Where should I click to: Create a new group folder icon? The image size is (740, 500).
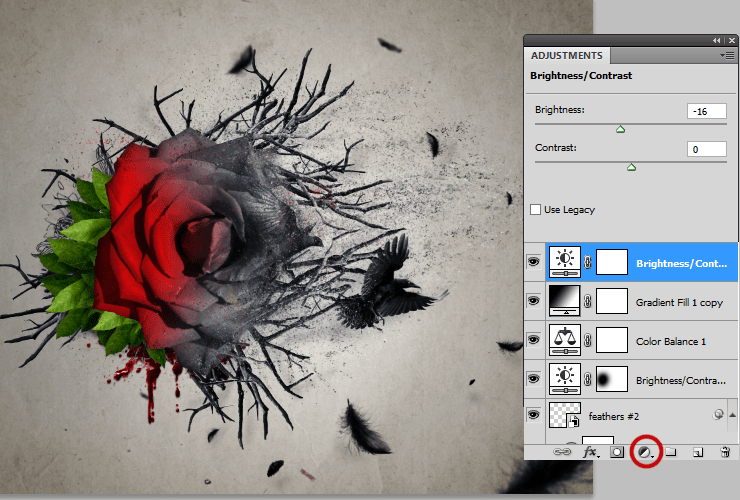pos(671,452)
